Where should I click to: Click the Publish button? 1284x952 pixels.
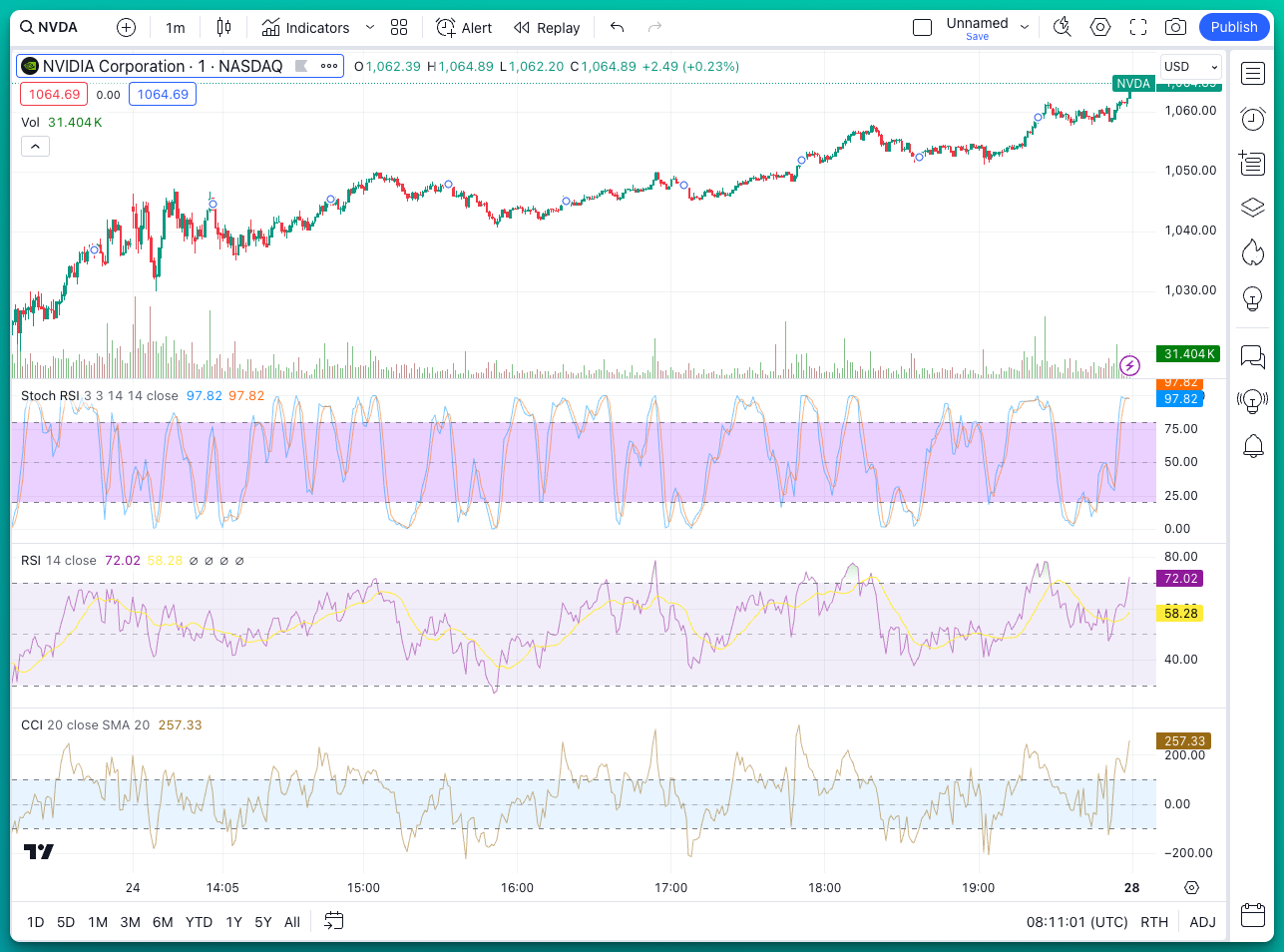1234,27
